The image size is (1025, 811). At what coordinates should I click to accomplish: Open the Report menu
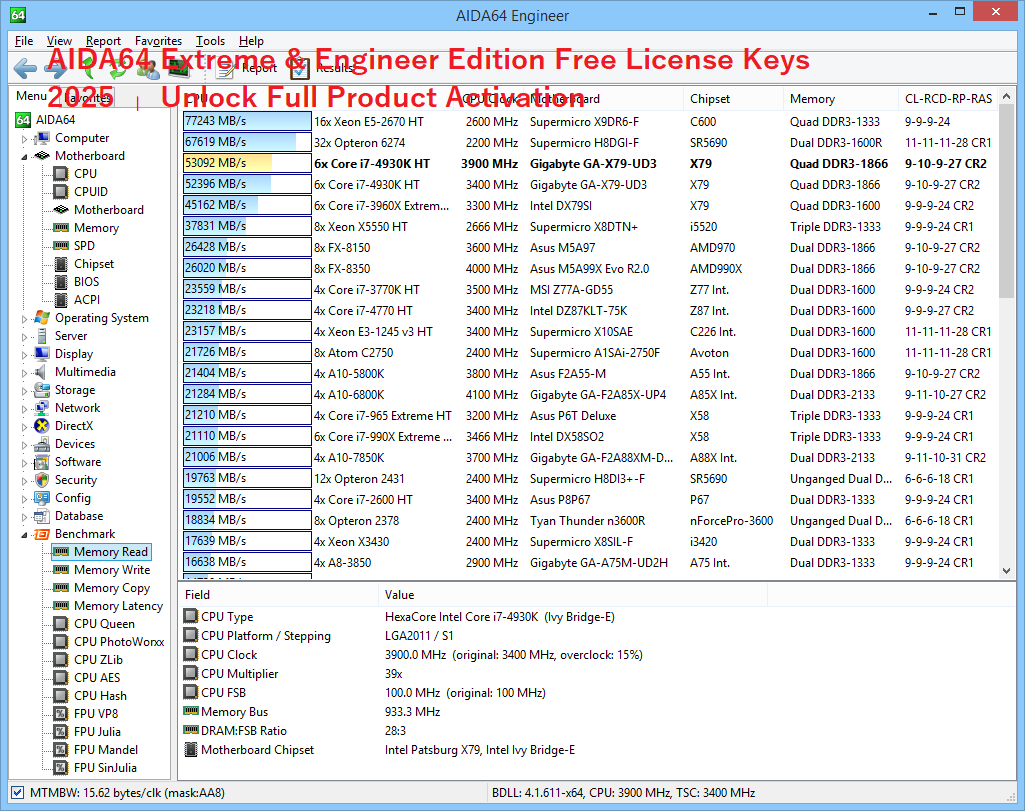pos(103,41)
